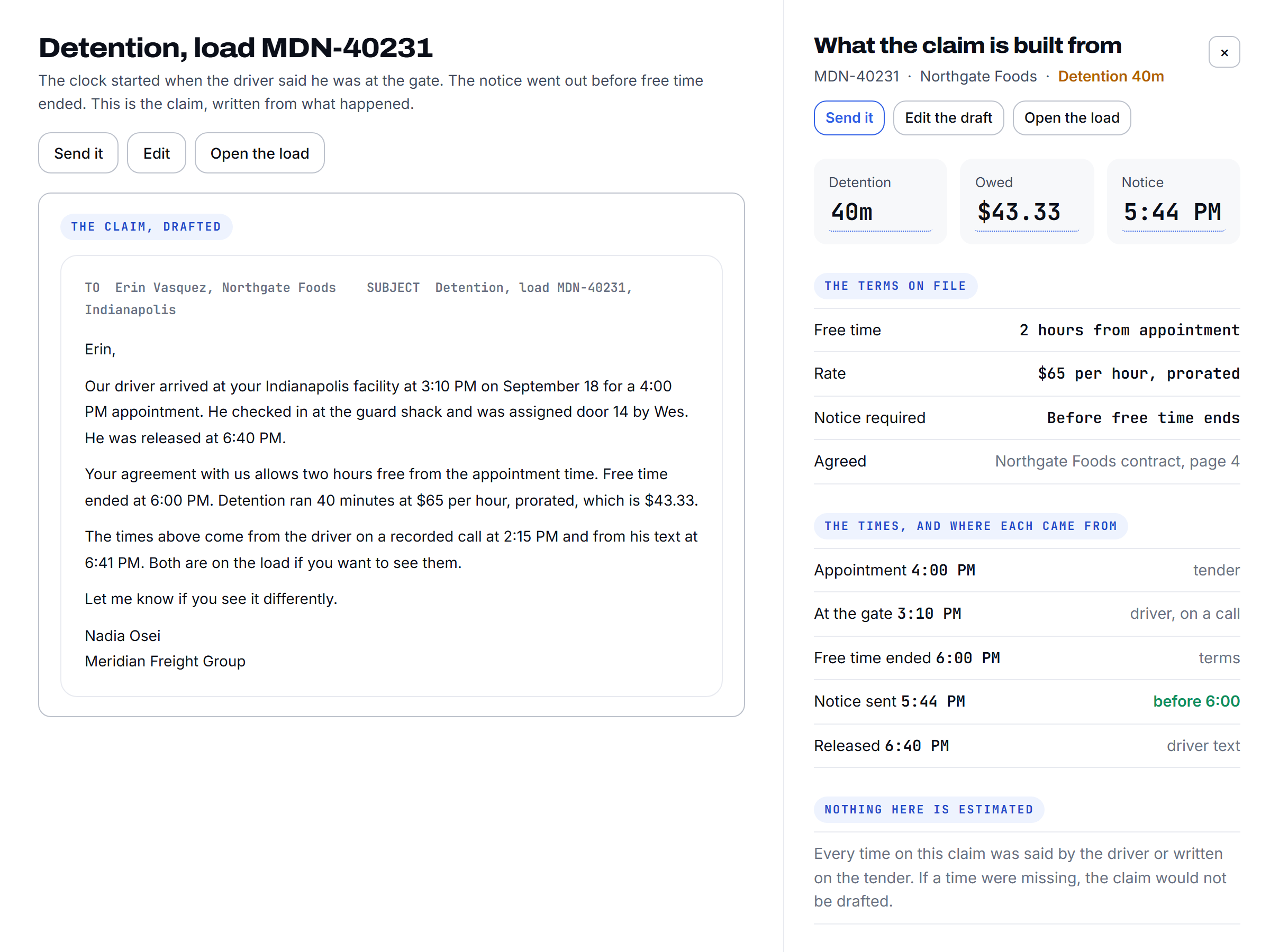Viewport: 1270px width, 952px height.
Task: Click The Terms On File section tag
Action: 895,286
